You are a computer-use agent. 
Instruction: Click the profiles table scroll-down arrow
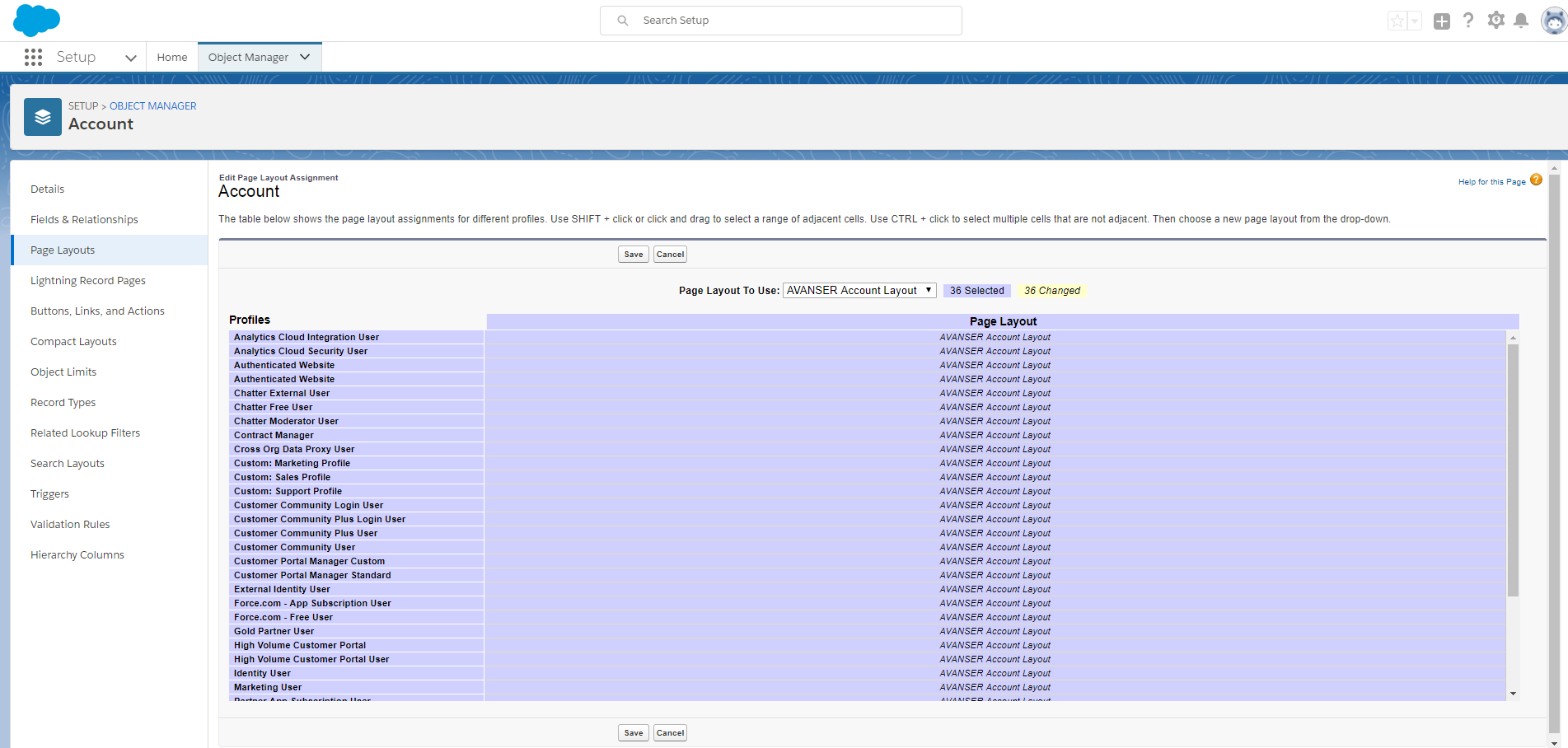1513,694
